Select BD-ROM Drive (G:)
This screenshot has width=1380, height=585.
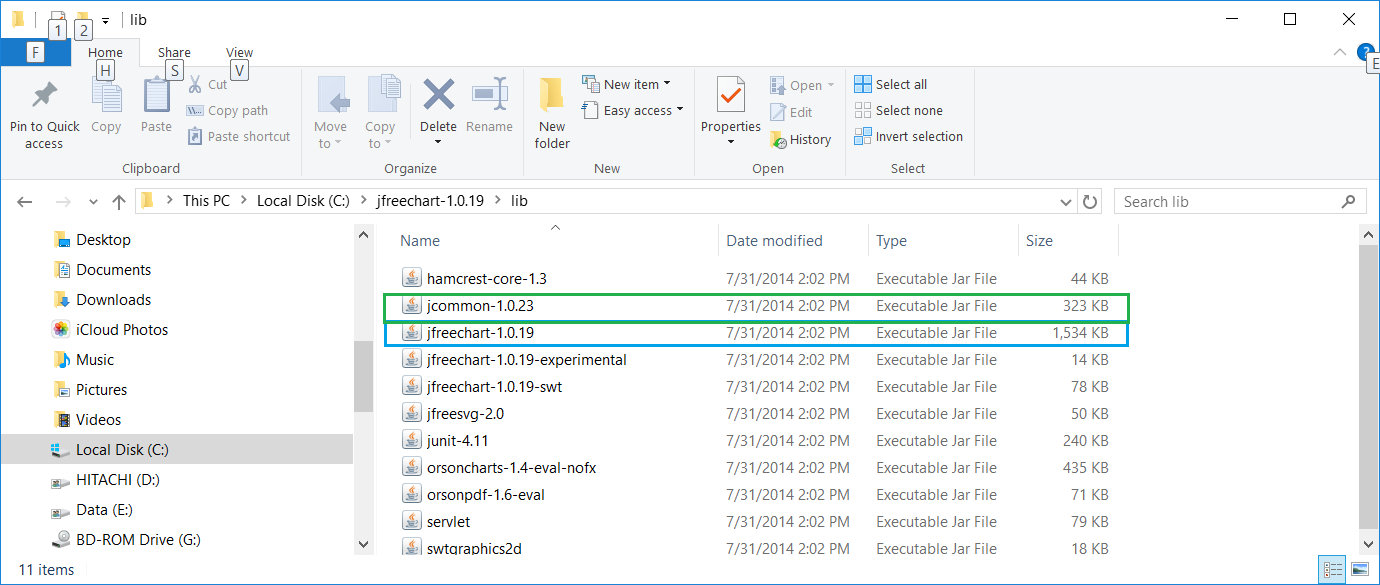click(x=138, y=540)
